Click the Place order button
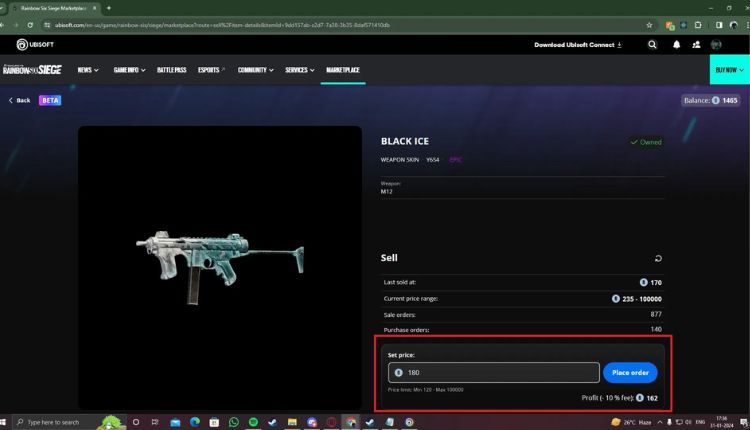The image size is (750, 430). (x=630, y=373)
